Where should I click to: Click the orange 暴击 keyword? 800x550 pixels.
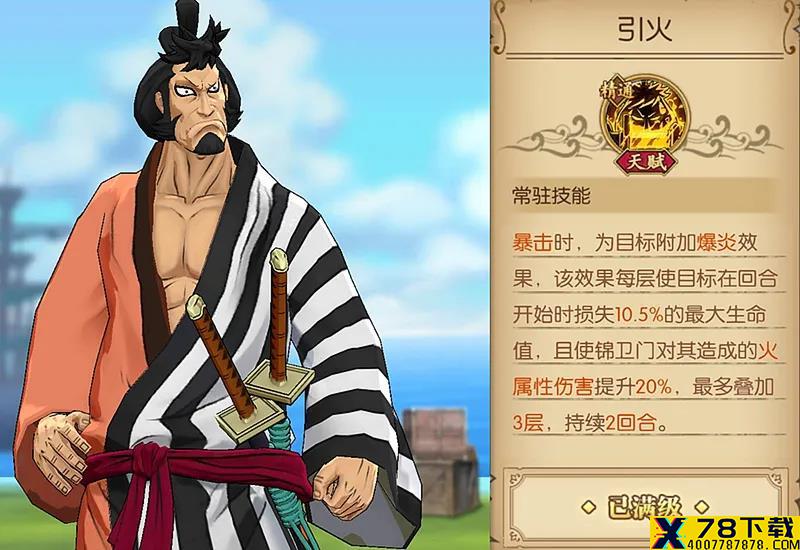tap(533, 242)
